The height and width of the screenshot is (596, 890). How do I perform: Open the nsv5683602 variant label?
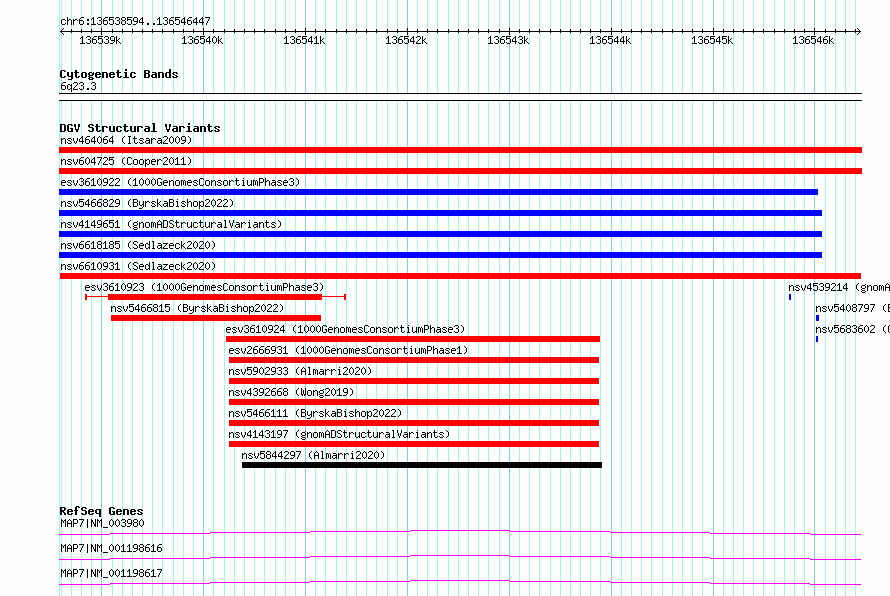[853, 329]
